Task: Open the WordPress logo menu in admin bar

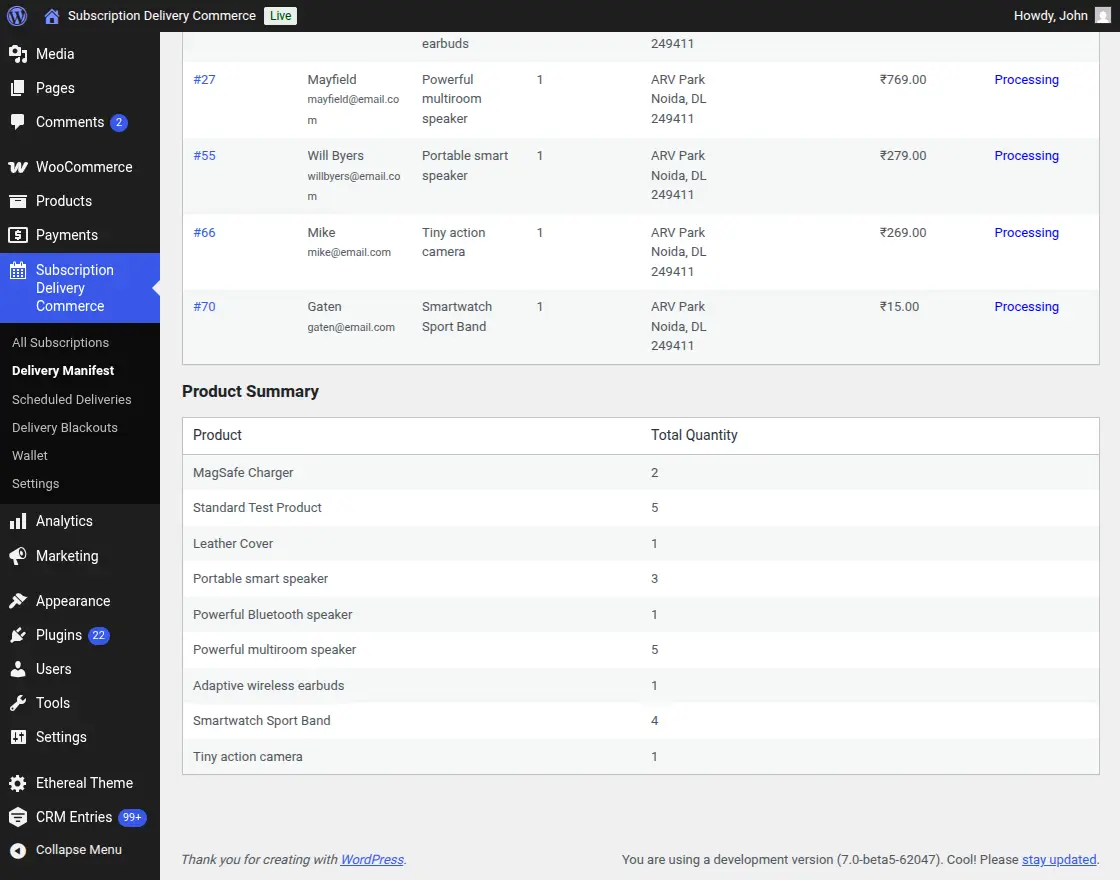Action: point(16,15)
